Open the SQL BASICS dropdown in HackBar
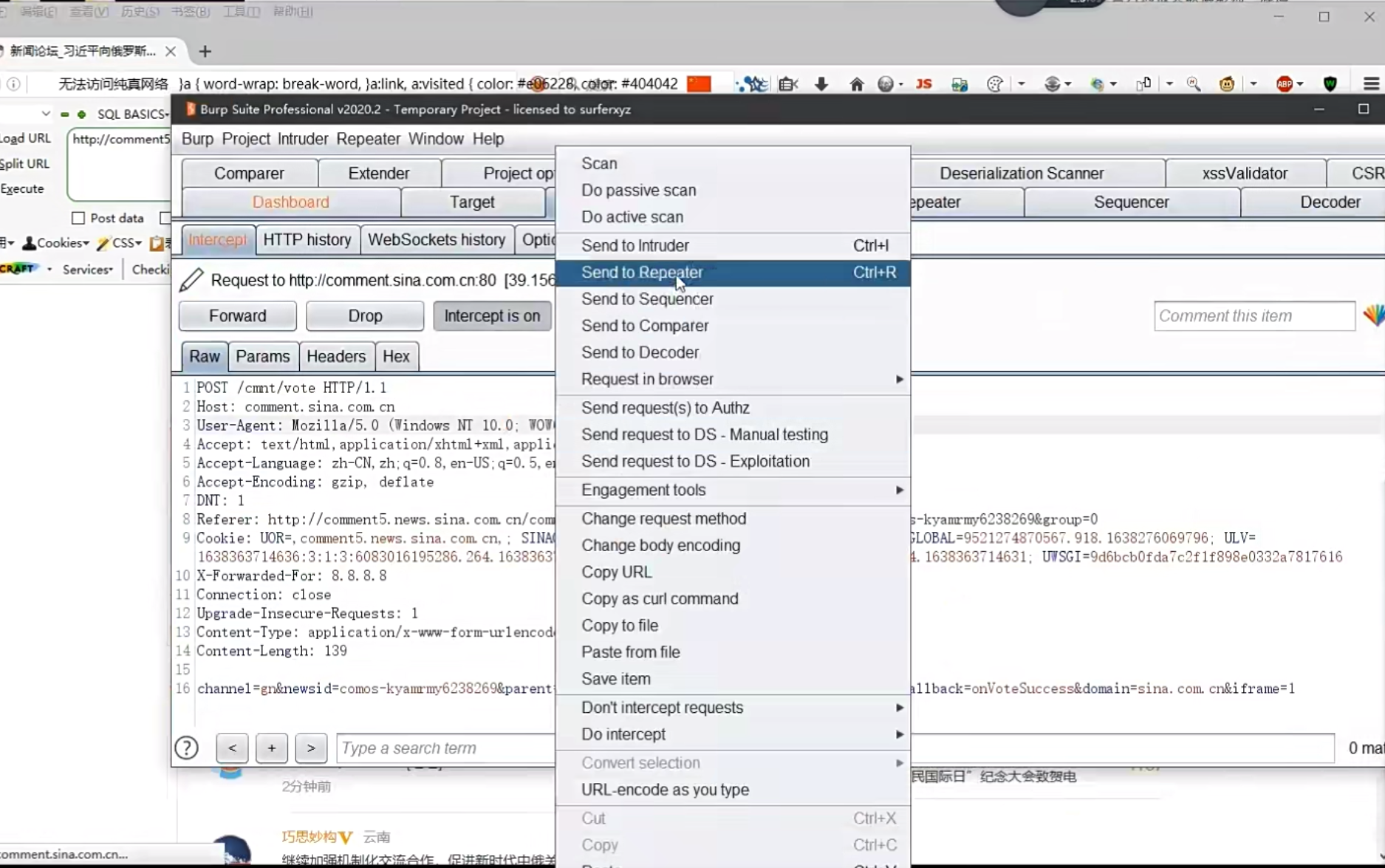Image resolution: width=1385 pixels, height=868 pixels. (133, 114)
